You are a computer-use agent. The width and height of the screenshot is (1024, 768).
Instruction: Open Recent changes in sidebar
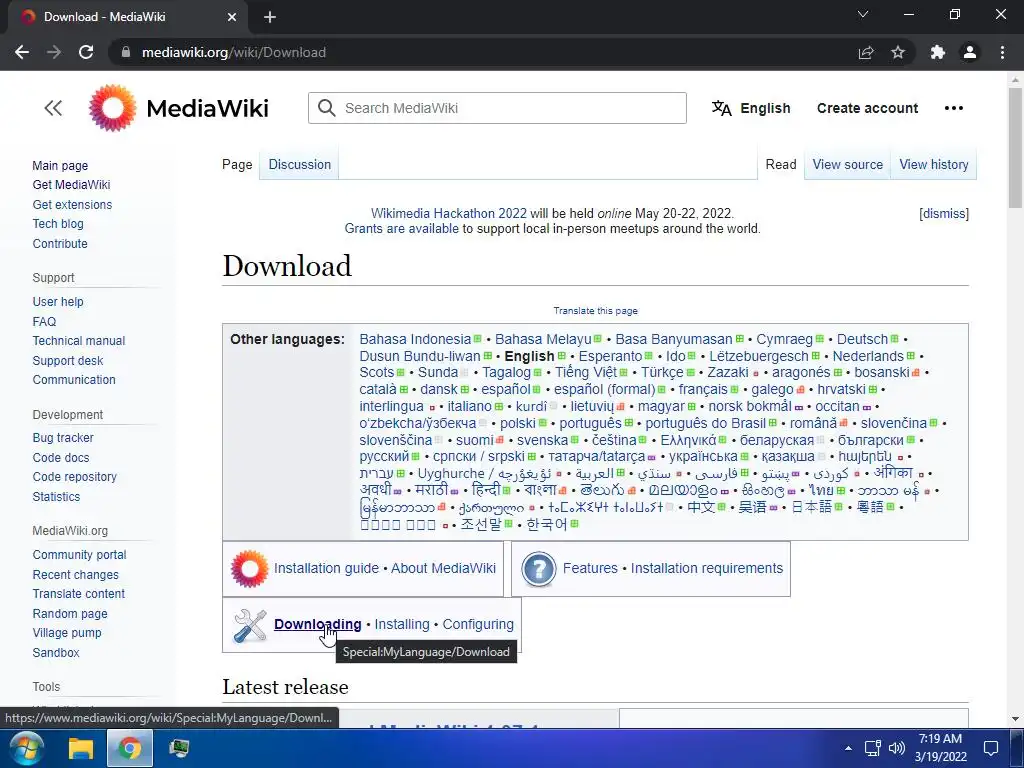pos(76,575)
